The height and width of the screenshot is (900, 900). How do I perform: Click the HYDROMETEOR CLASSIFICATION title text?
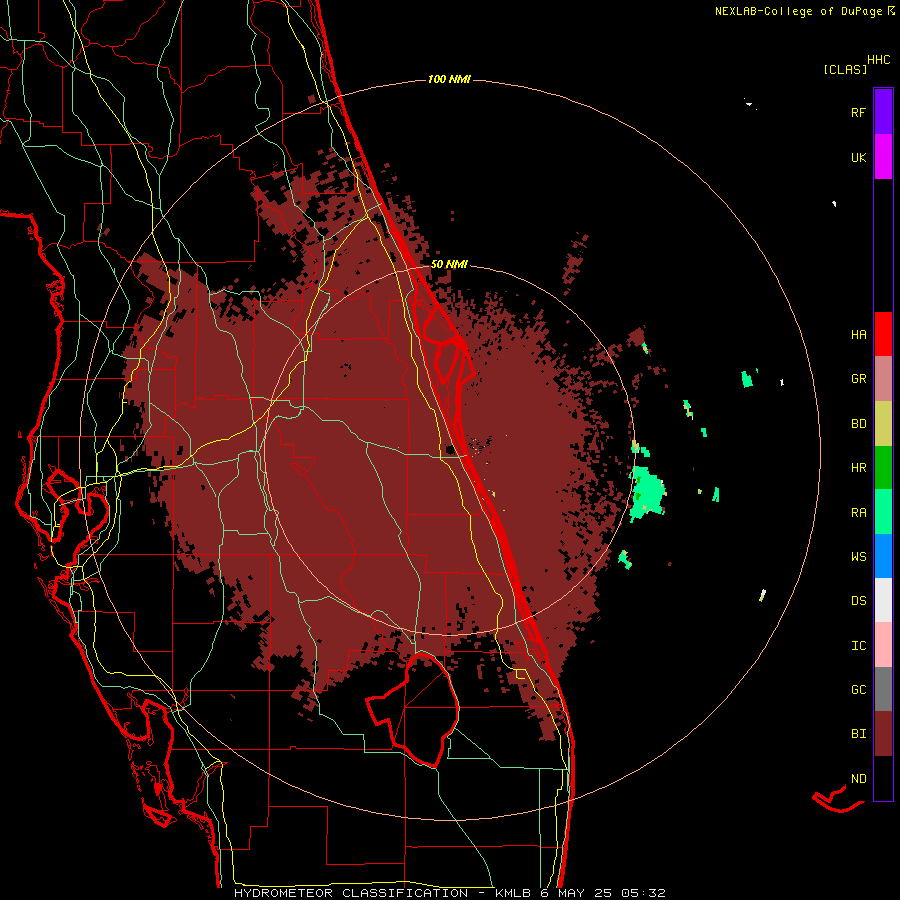pyautogui.click(x=351, y=893)
